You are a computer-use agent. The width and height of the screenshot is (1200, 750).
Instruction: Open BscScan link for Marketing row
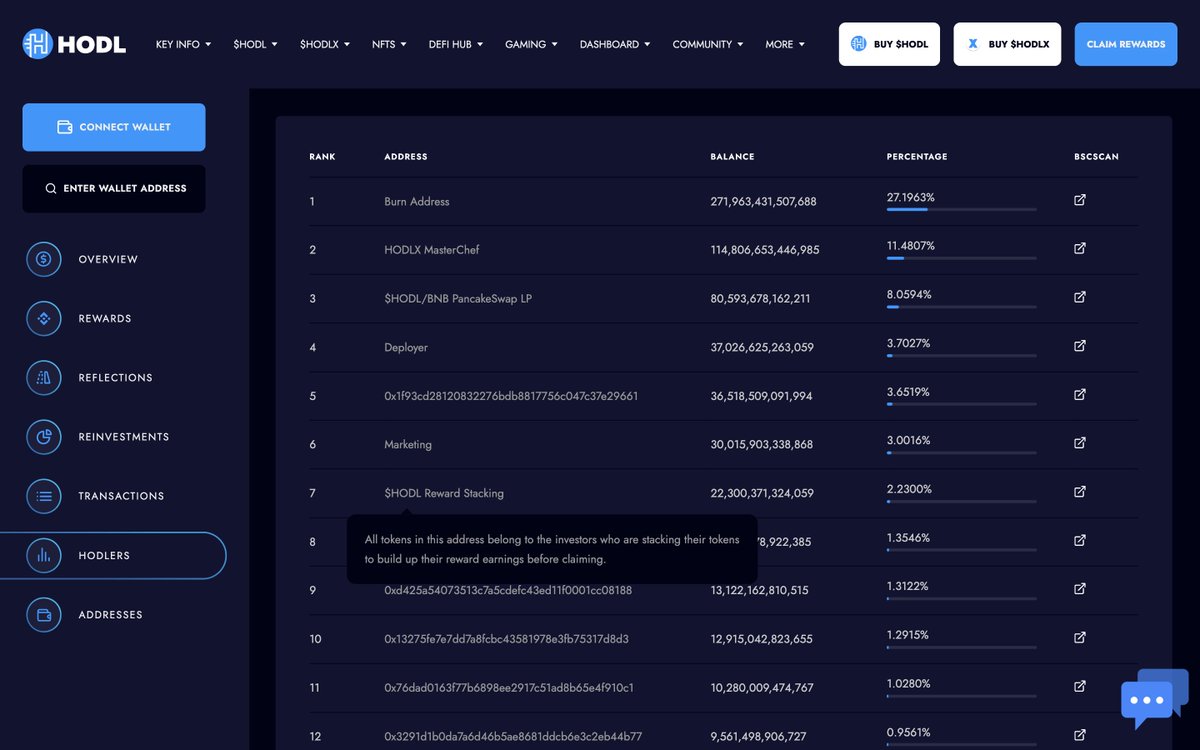click(x=1080, y=443)
